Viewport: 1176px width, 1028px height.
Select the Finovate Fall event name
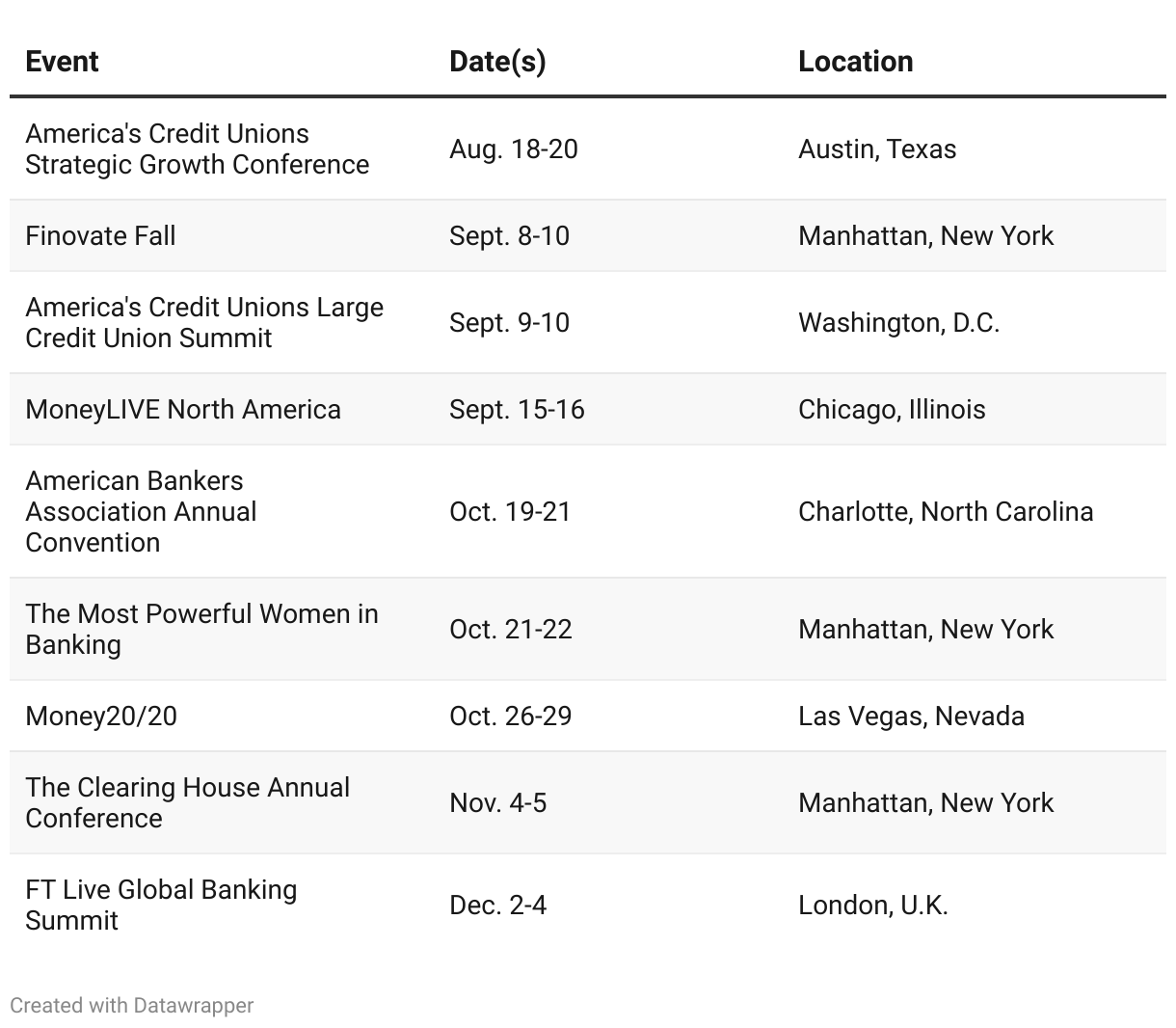[x=100, y=236]
